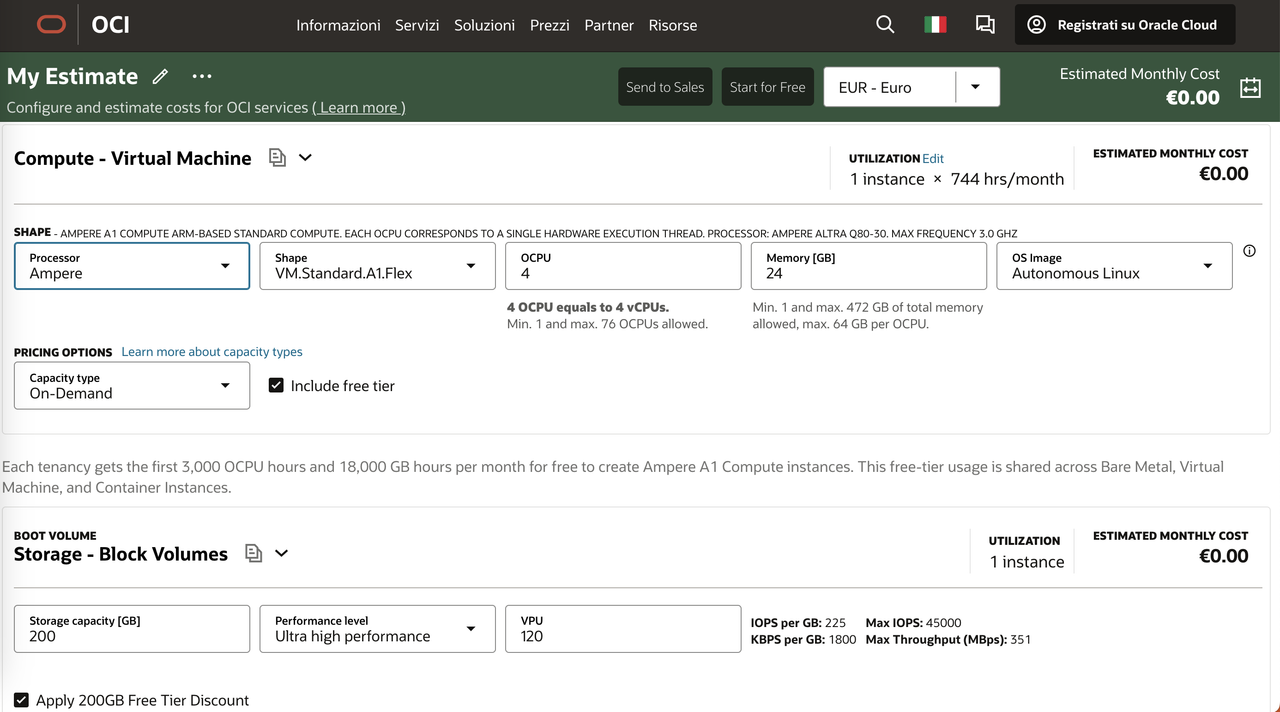
Task: Edit estimate name with pencil icon
Action: (x=160, y=77)
